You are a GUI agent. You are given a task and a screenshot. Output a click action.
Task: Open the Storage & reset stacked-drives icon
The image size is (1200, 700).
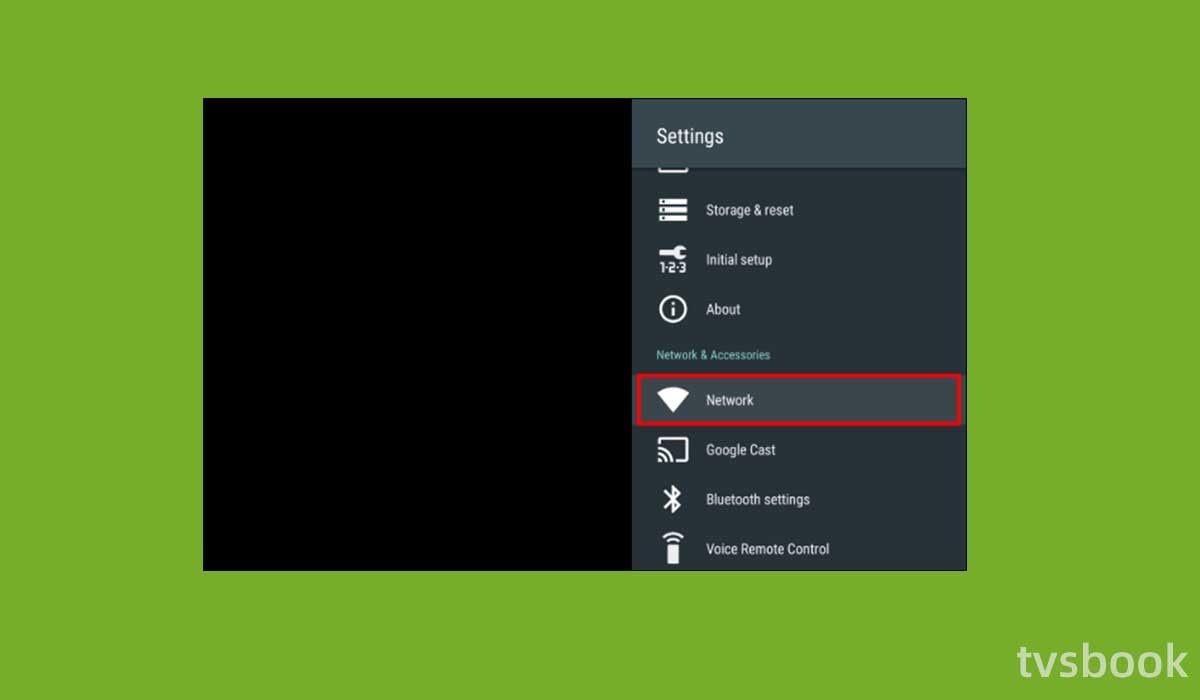pyautogui.click(x=673, y=210)
